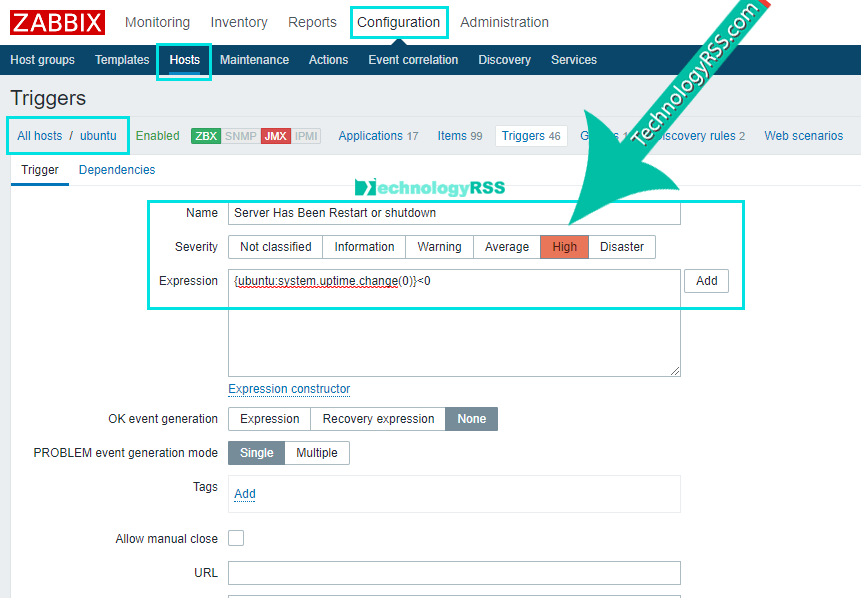The height and width of the screenshot is (598, 861).
Task: Click inside the URL text field
Action: tap(454, 573)
